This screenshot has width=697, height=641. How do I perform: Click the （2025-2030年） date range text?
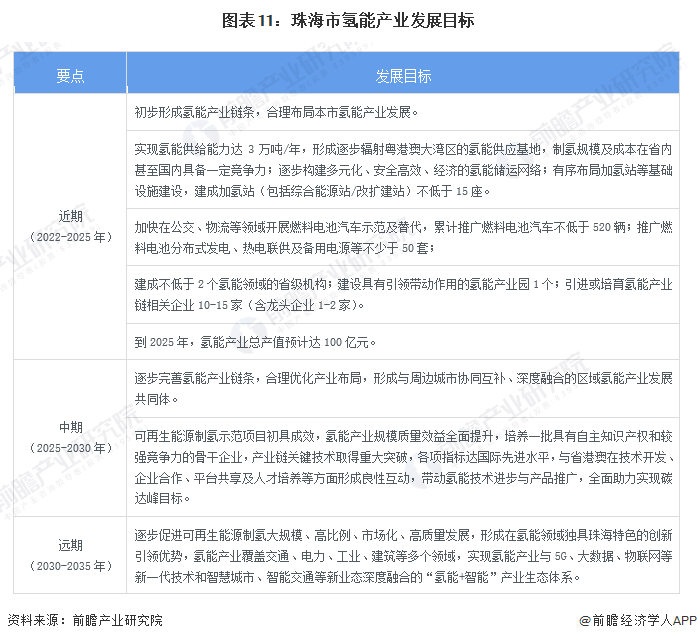(x=70, y=447)
